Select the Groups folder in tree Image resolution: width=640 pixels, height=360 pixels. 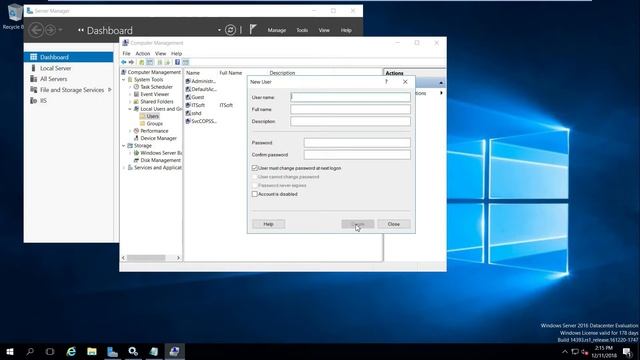pyautogui.click(x=154, y=124)
